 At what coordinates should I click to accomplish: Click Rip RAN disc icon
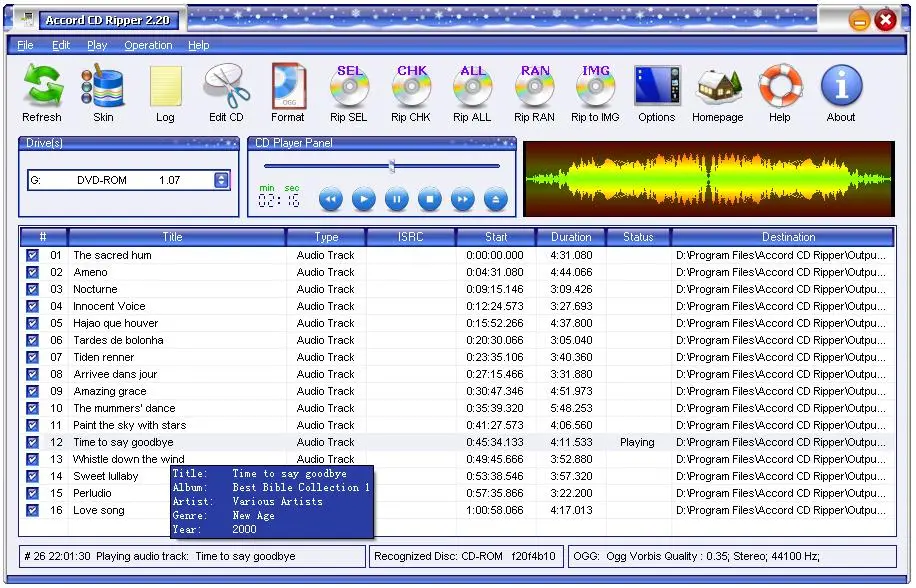[534, 86]
